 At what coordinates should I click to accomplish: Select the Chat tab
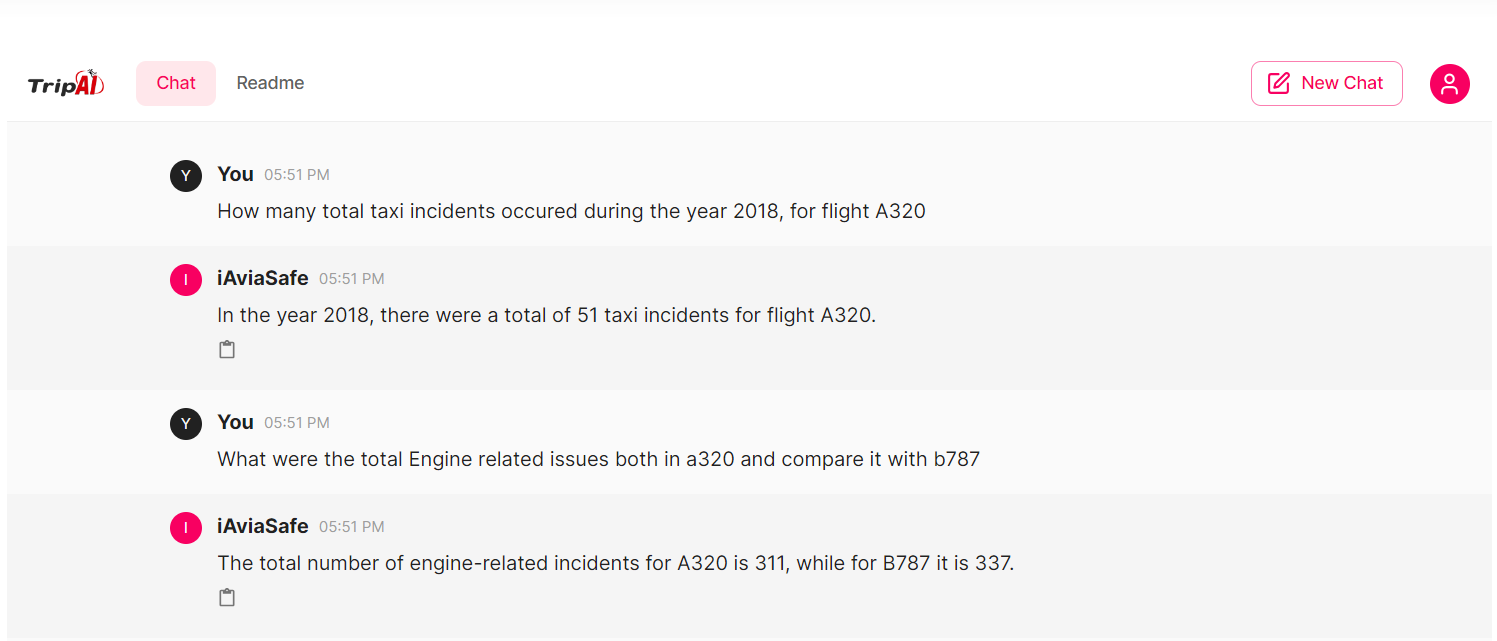click(175, 83)
